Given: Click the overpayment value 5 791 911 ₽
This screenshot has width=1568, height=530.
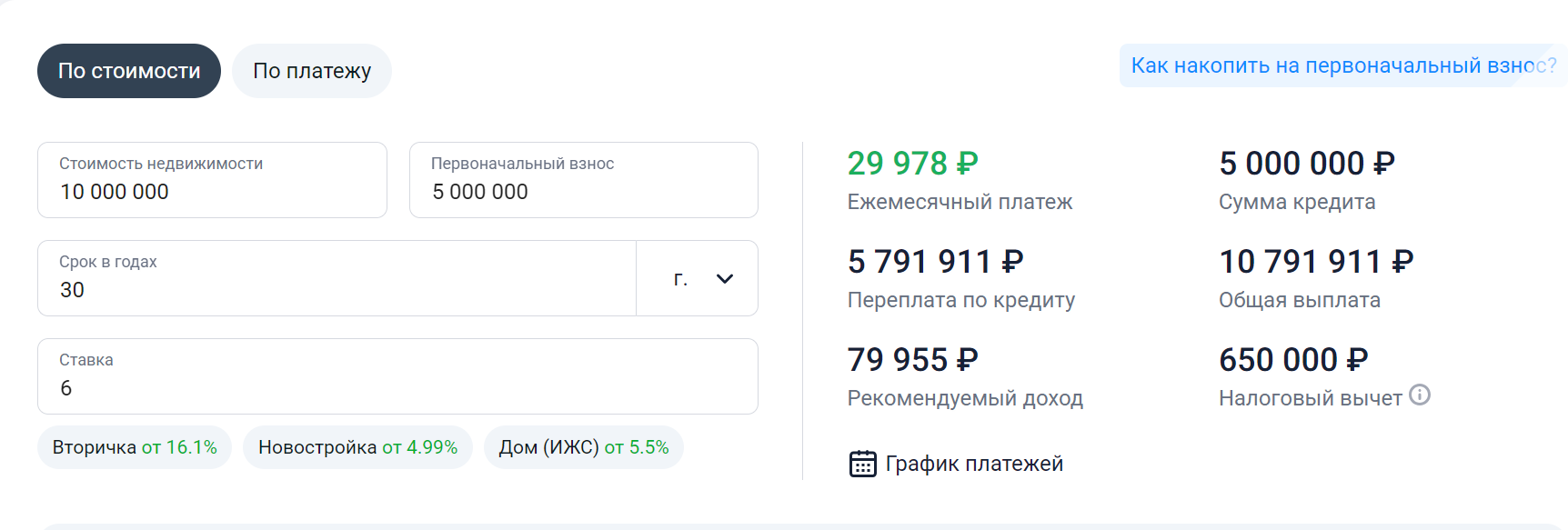Looking at the screenshot, I should (935, 262).
